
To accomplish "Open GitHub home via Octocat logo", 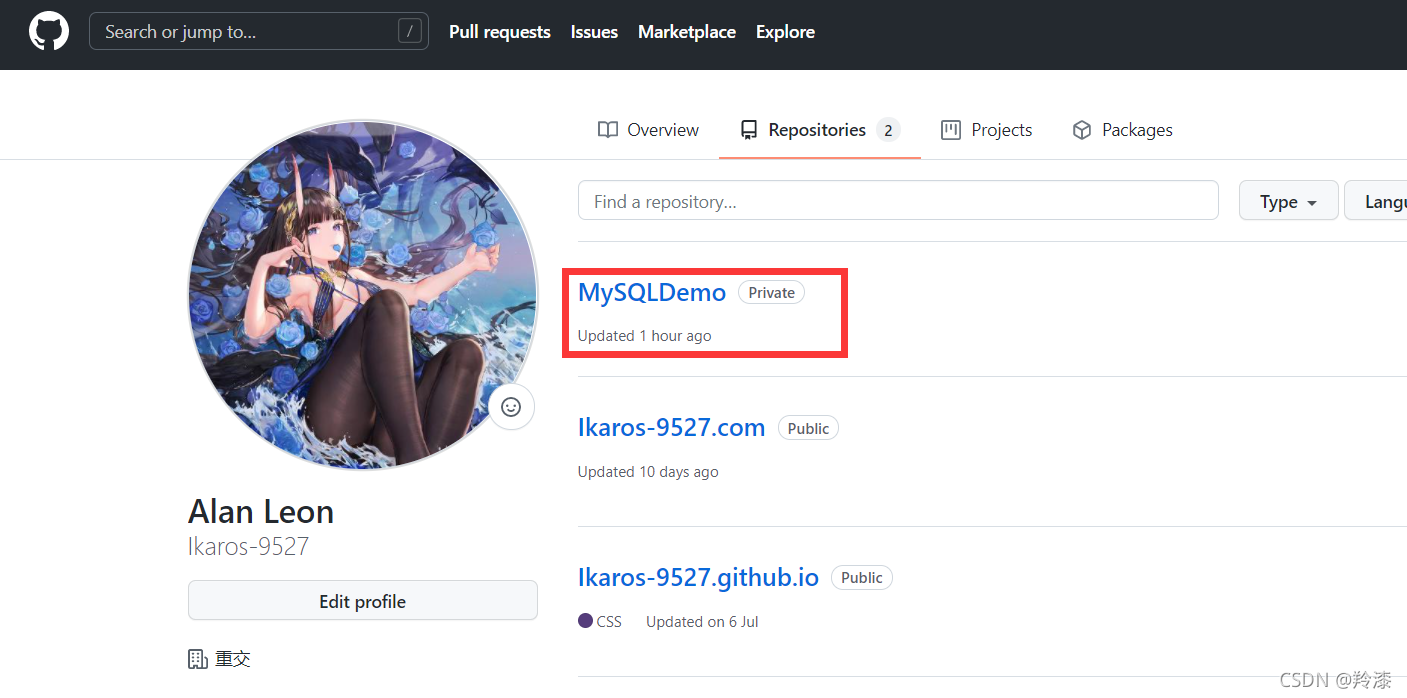I will tap(49, 32).
